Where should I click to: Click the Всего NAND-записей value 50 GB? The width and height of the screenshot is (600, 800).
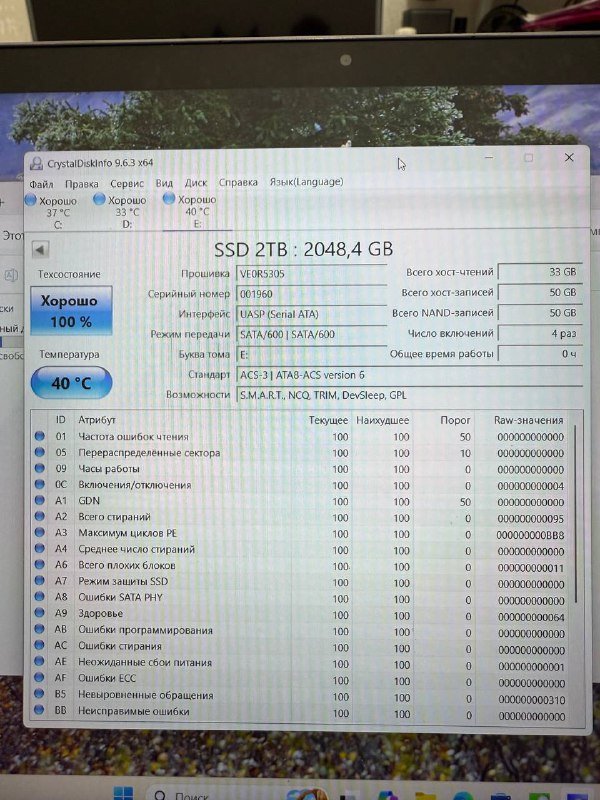(540, 313)
